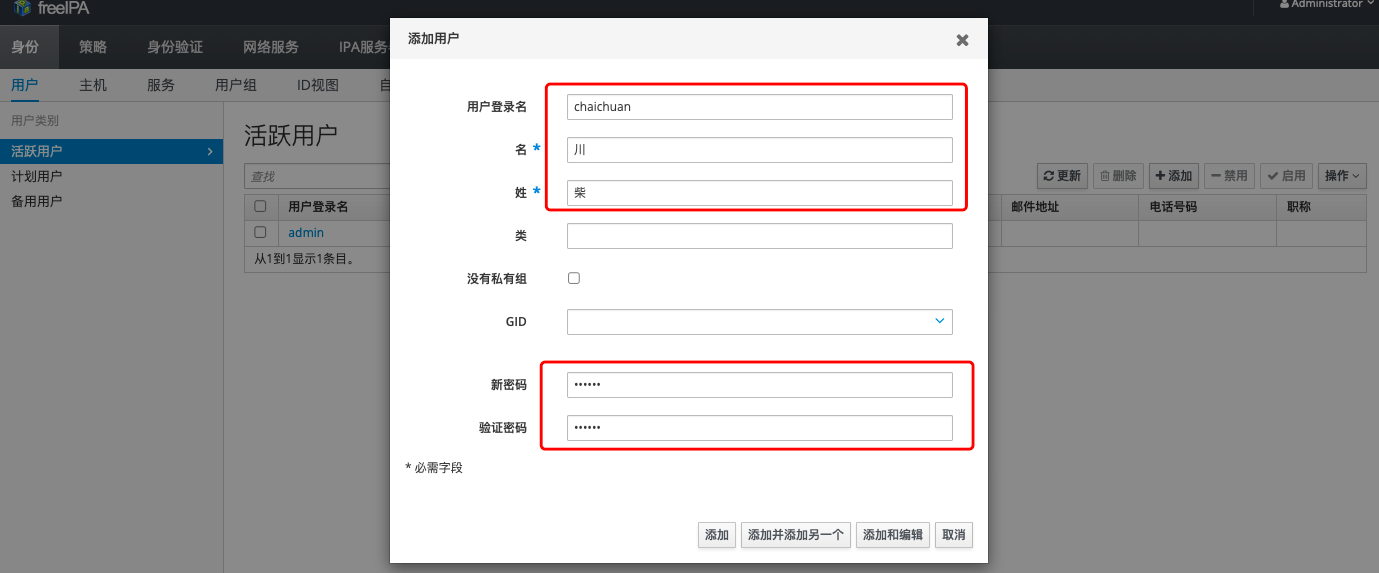Open the admin user link
This screenshot has height=573, width=1379.
(306, 232)
